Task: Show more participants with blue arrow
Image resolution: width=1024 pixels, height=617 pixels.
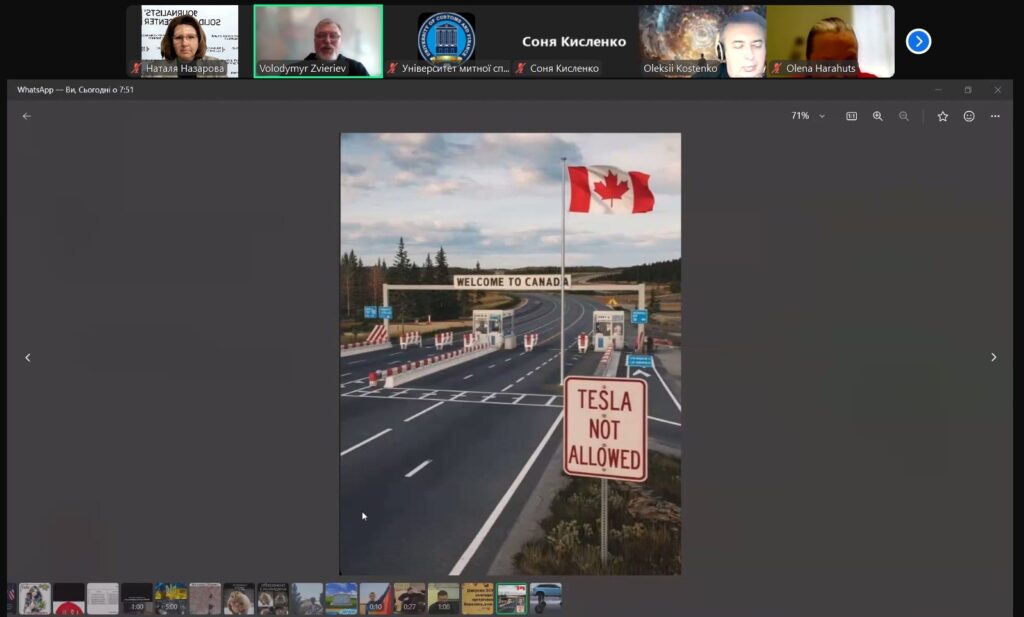Action: (918, 41)
